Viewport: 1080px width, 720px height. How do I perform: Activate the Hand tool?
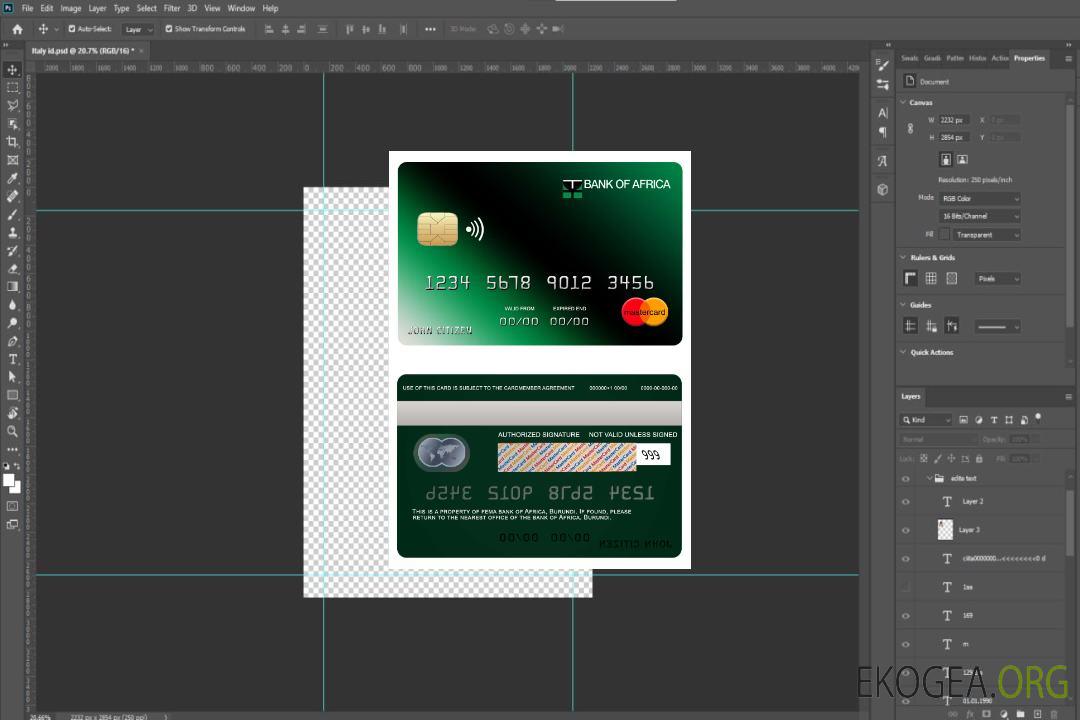coord(12,413)
